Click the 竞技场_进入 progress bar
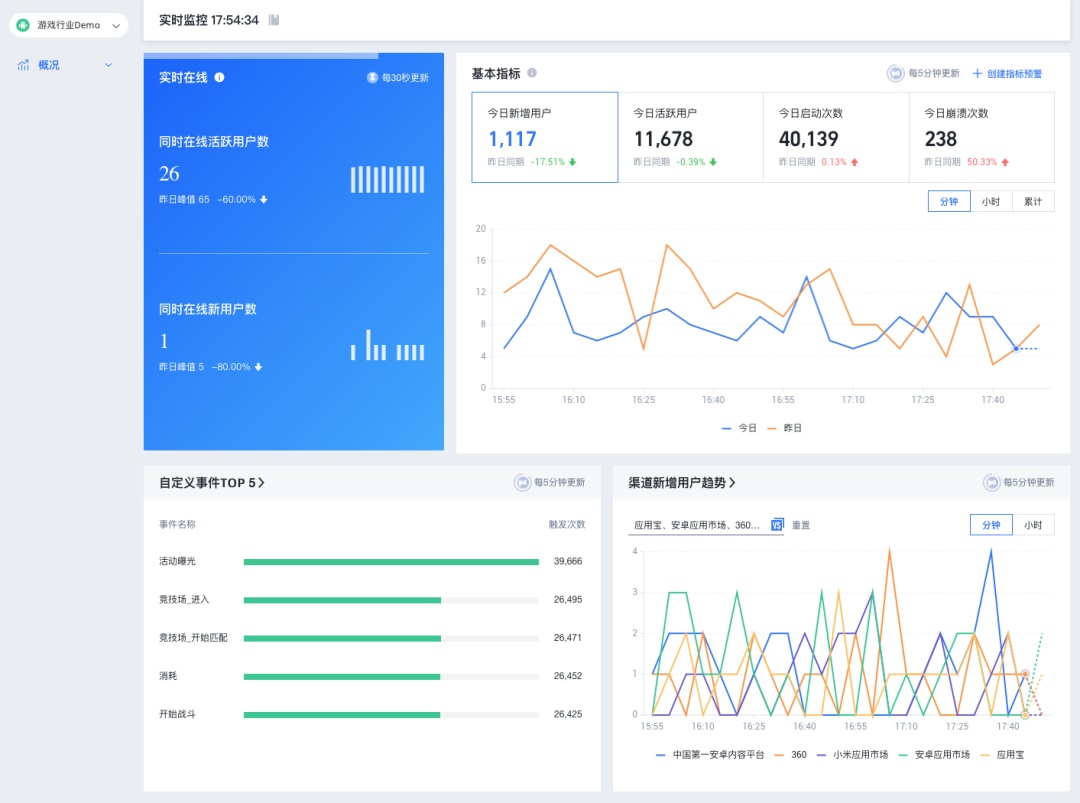Screen dimensions: 1080x803 tap(391, 600)
